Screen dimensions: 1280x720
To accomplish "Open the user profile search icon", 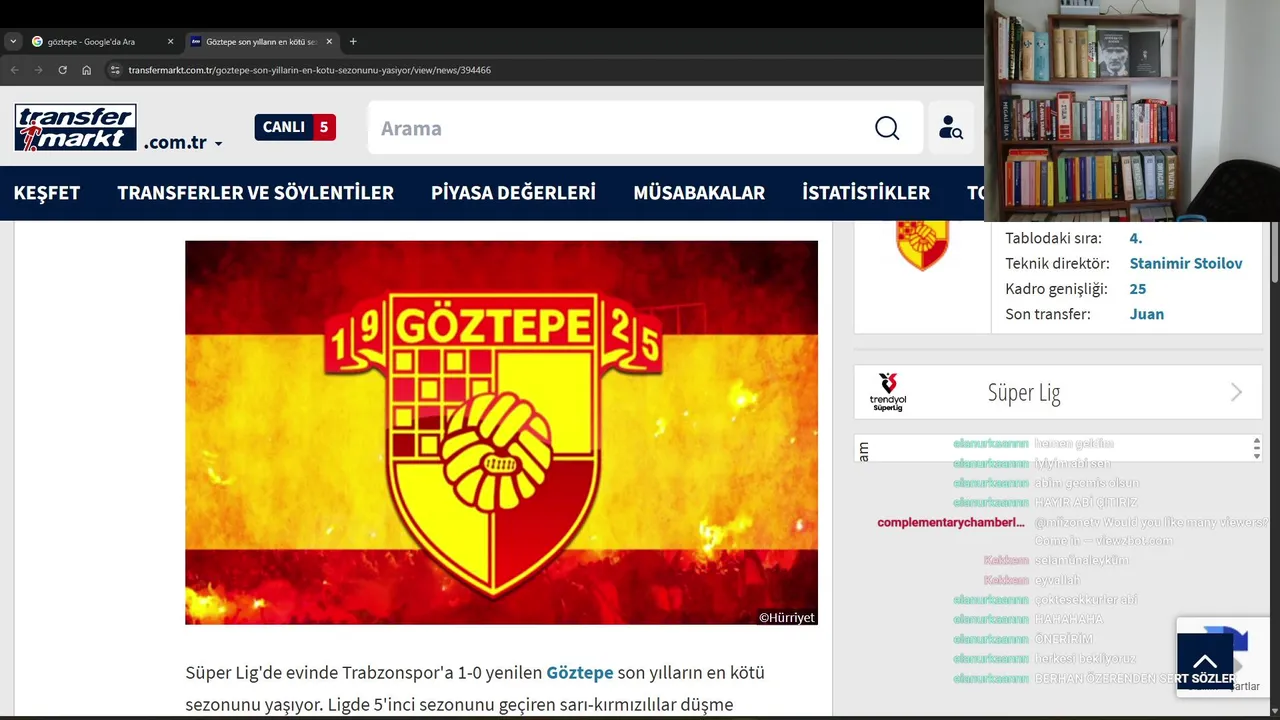I will [950, 128].
